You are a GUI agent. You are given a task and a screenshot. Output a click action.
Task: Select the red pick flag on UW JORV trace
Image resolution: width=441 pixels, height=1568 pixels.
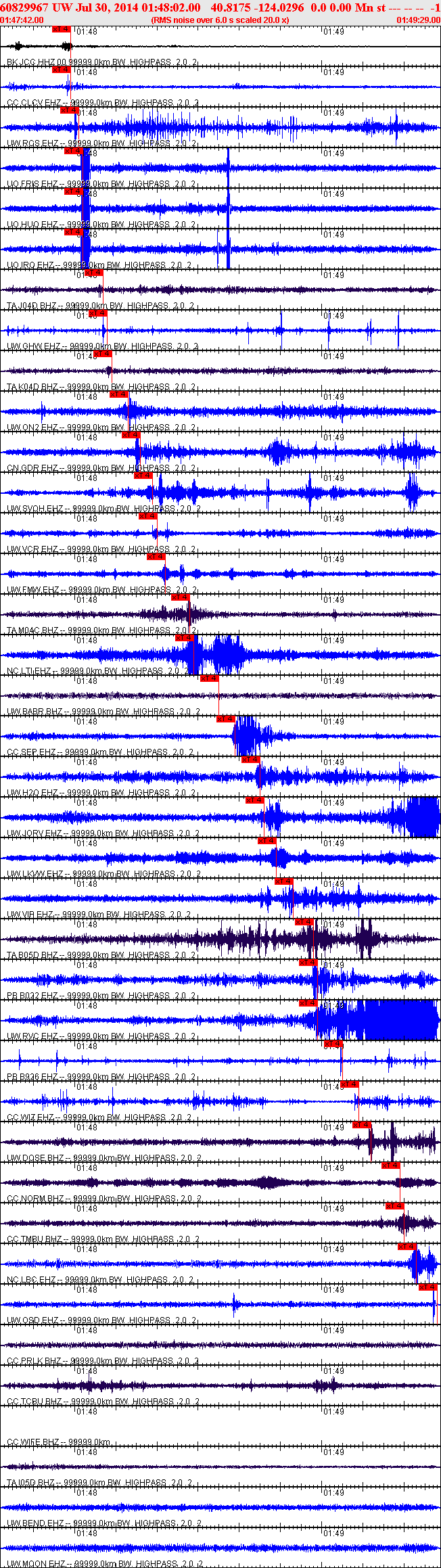(x=254, y=800)
